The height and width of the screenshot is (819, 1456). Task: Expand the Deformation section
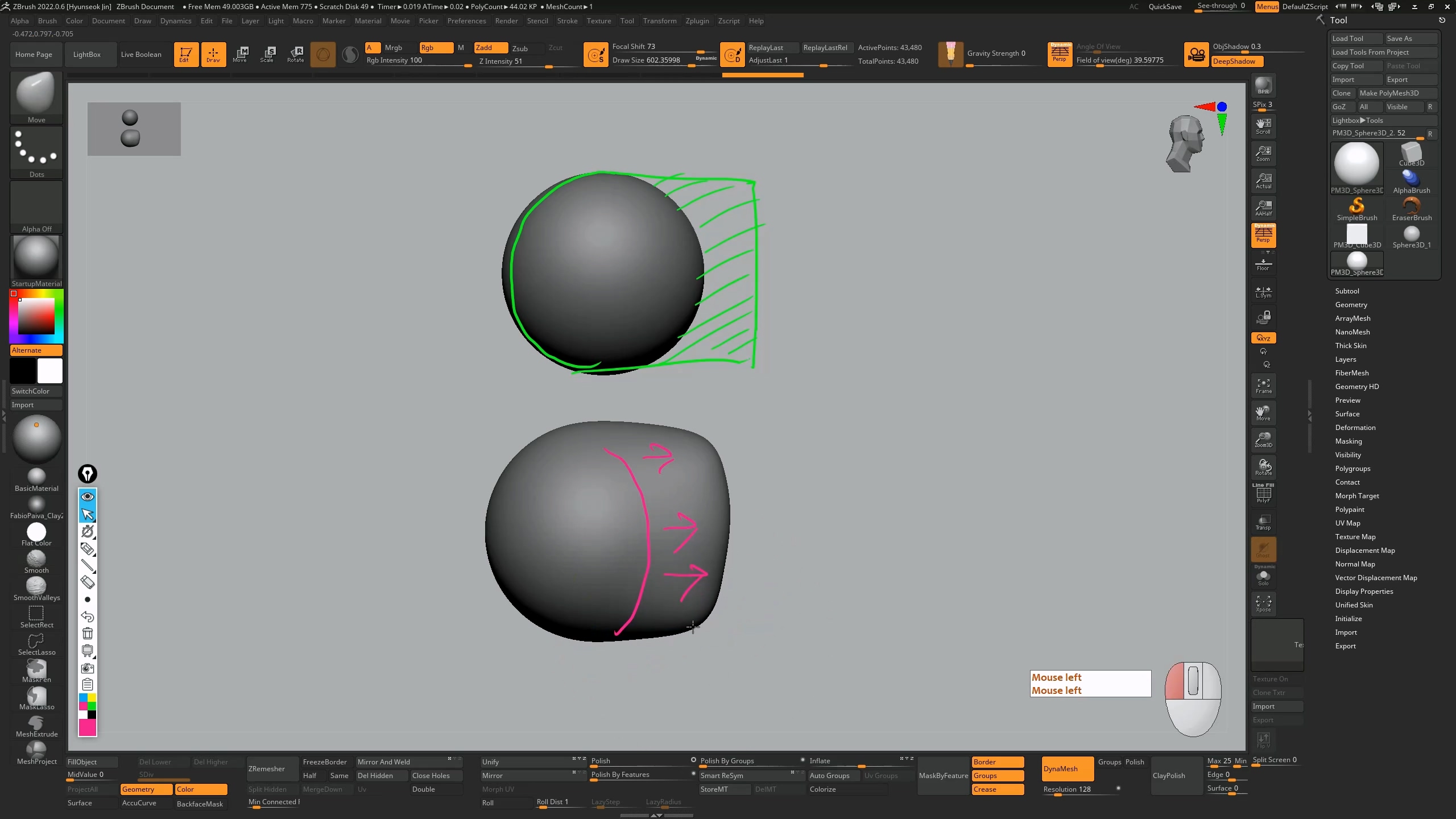1355,427
